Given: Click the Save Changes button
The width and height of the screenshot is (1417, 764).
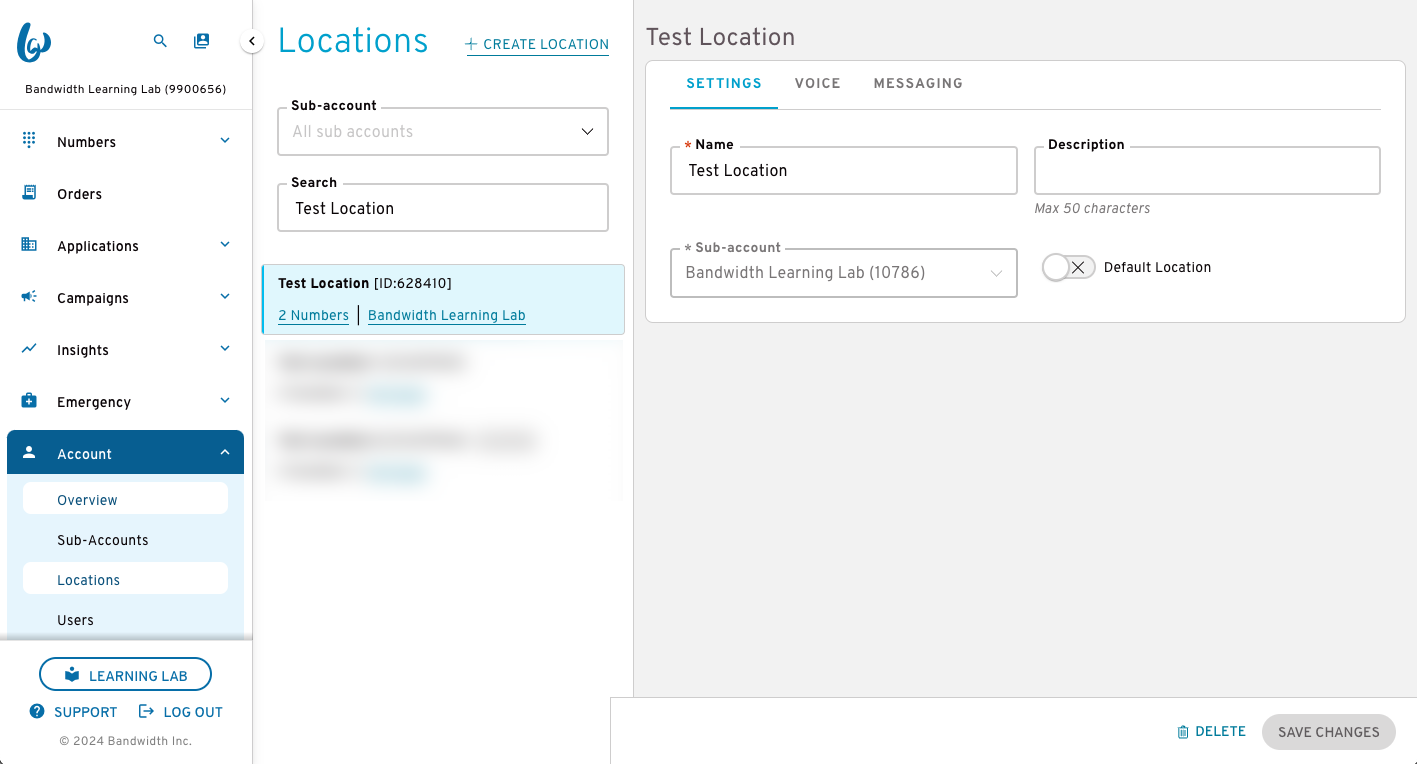Looking at the screenshot, I should [1328, 732].
